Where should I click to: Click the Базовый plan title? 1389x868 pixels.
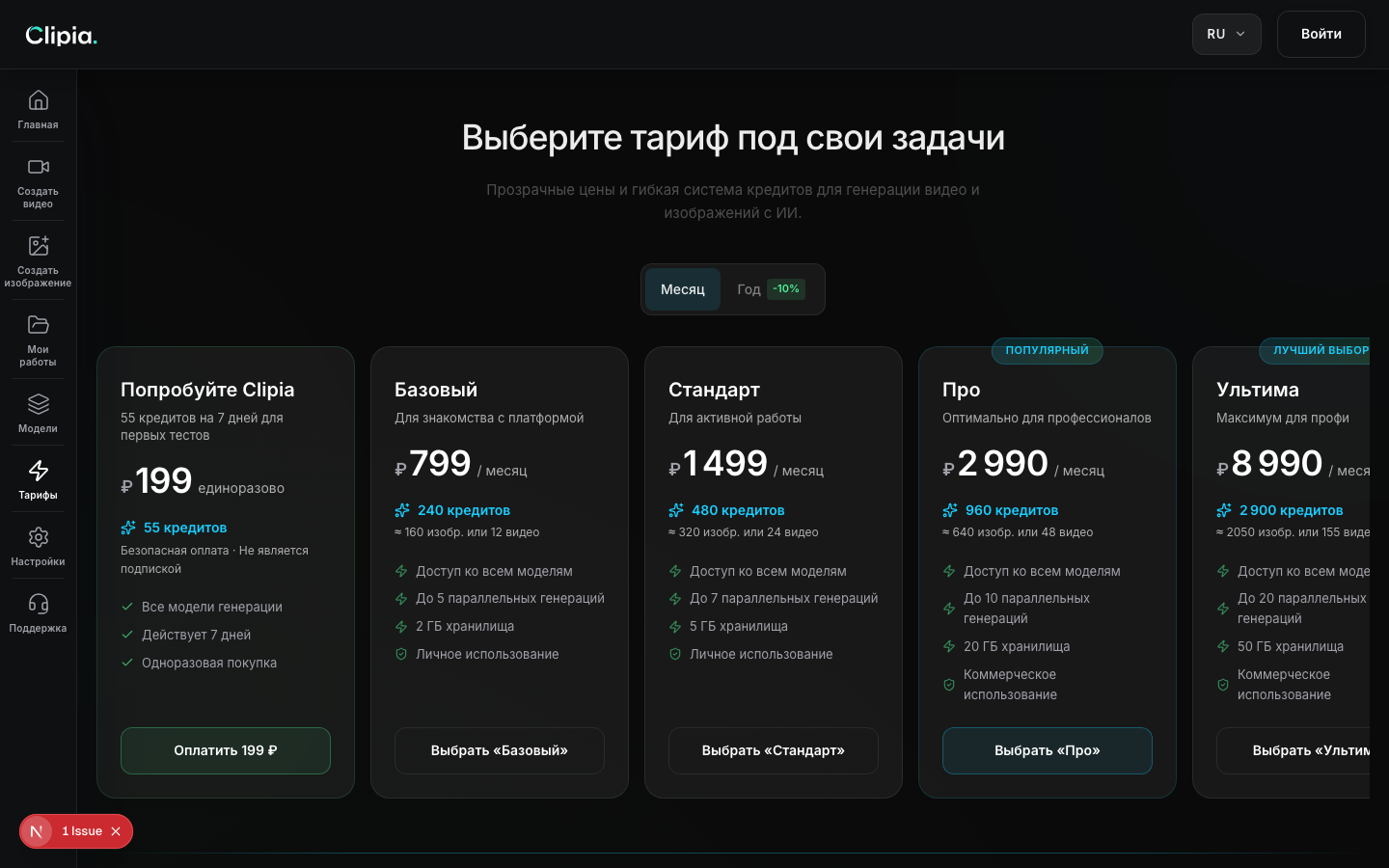tap(436, 390)
